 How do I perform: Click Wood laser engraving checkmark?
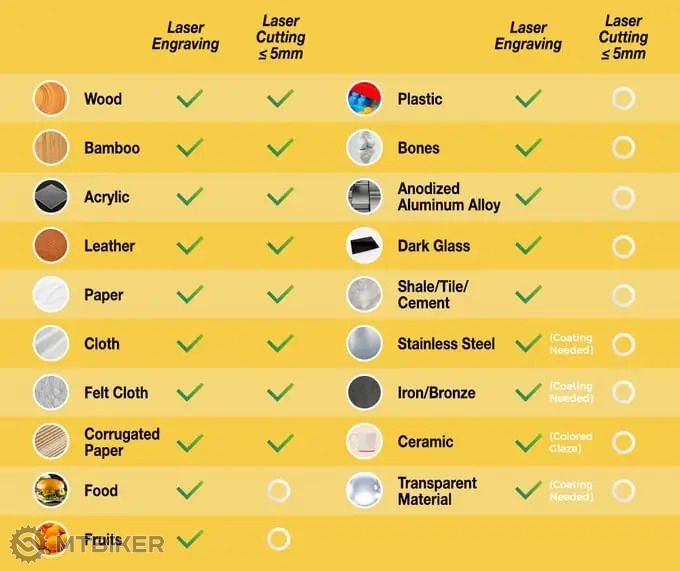[189, 99]
